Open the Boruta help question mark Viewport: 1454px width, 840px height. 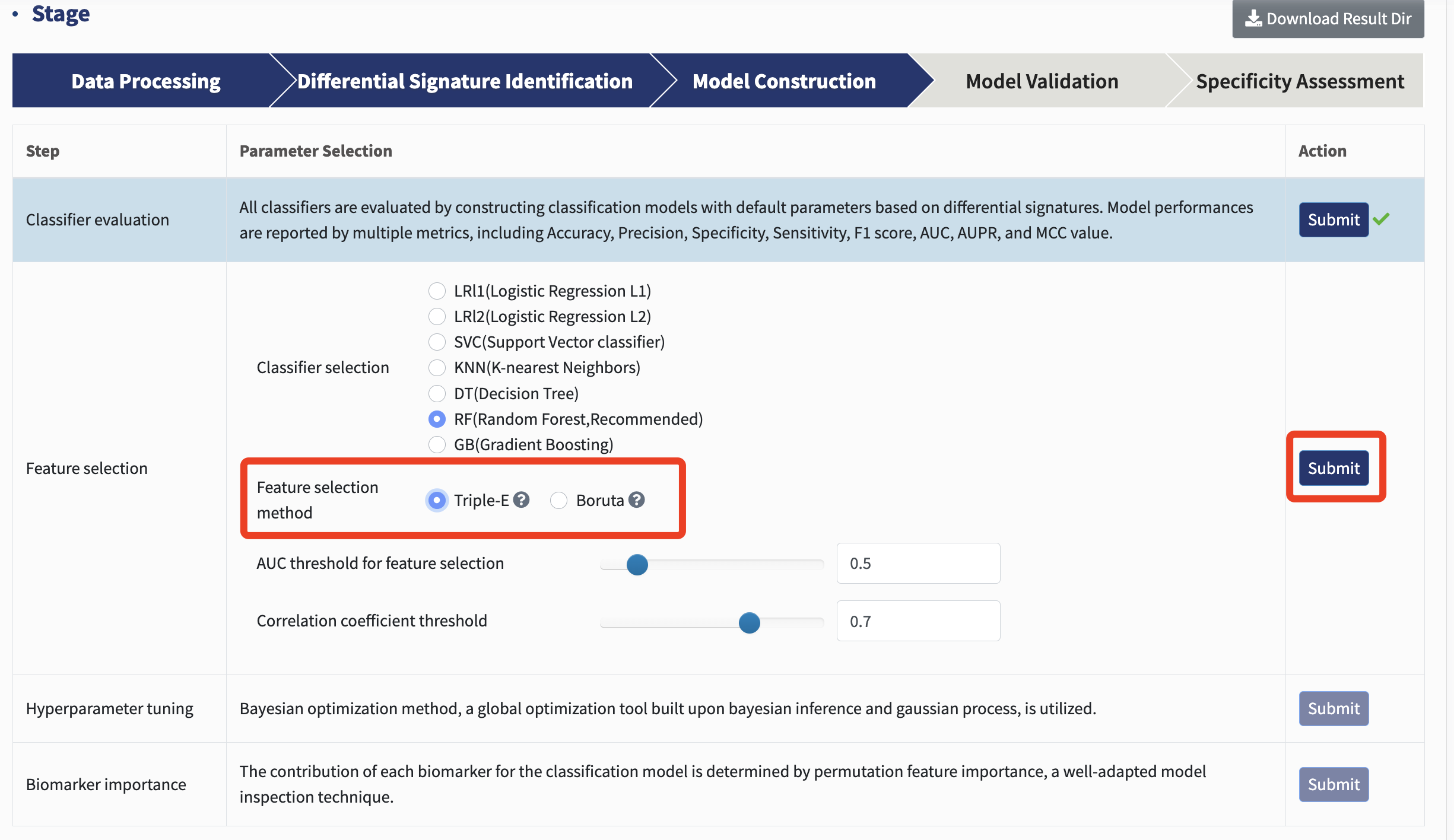click(636, 499)
